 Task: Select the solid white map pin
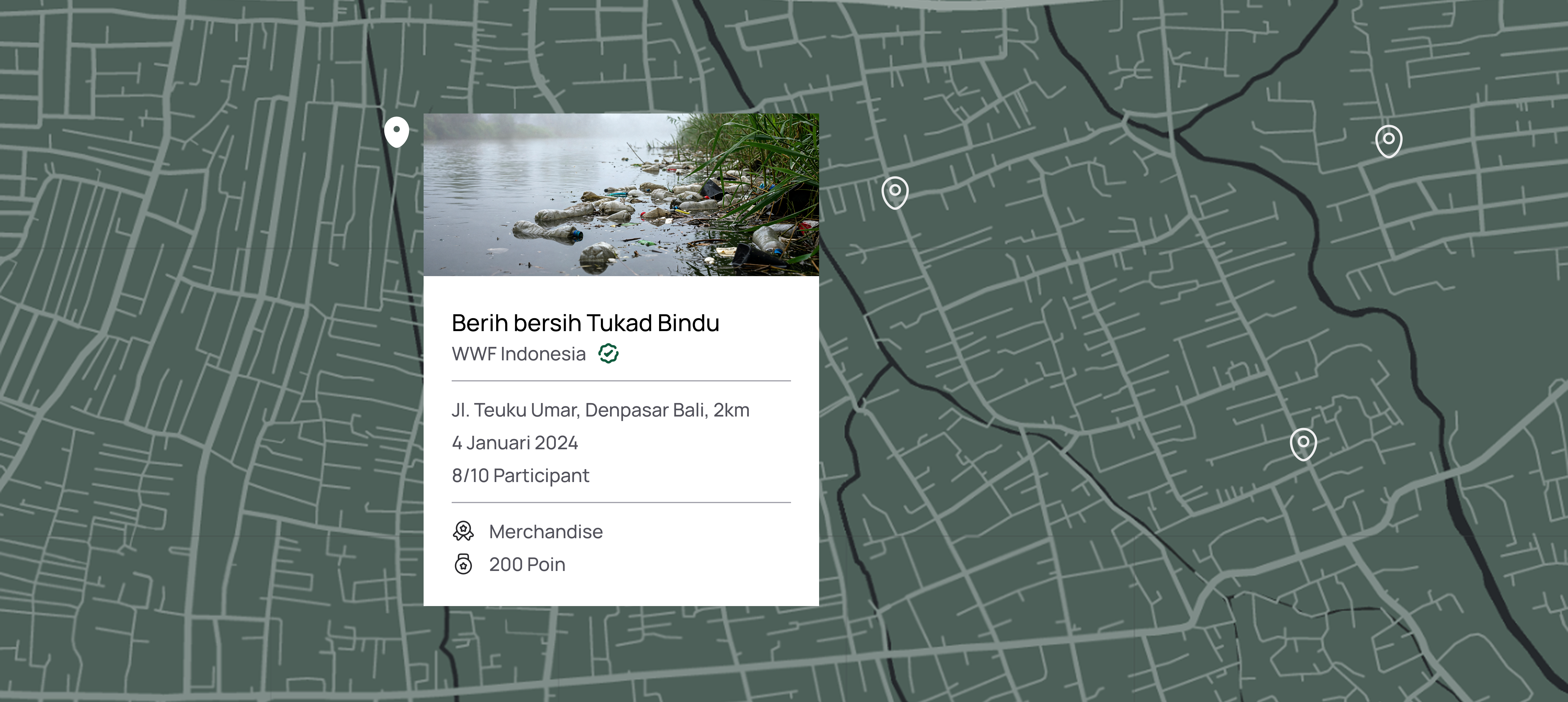pos(396,132)
